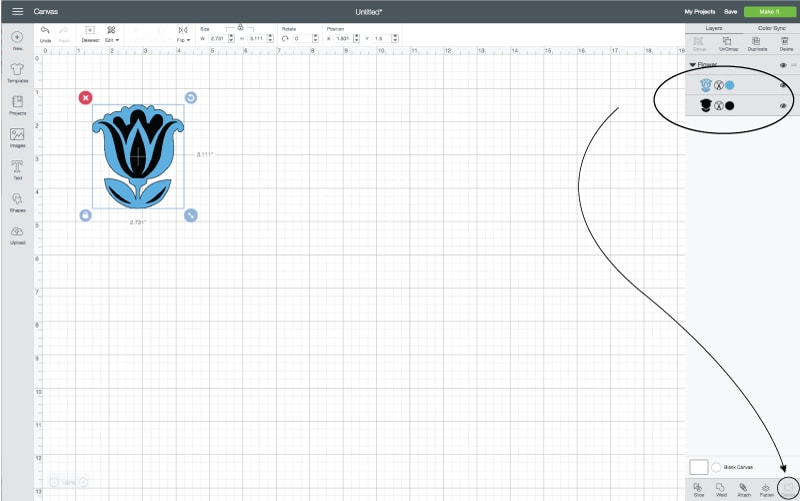Click the Weld tool
The width and height of the screenshot is (800, 501).
(x=720, y=488)
